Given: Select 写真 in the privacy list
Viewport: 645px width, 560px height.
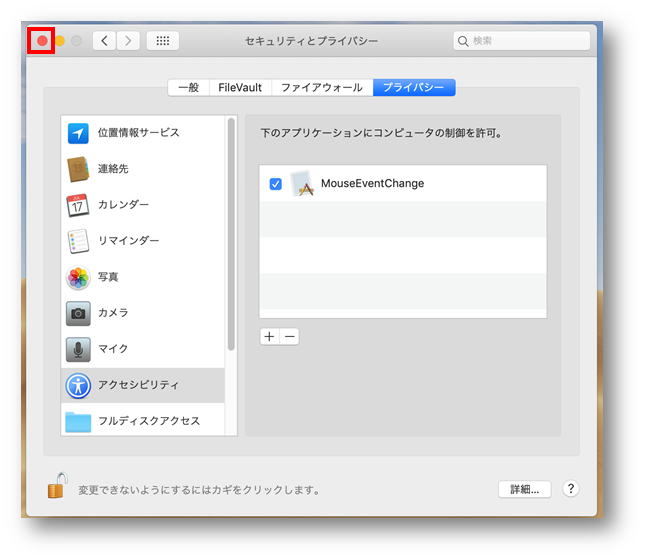Looking at the screenshot, I should 143,277.
